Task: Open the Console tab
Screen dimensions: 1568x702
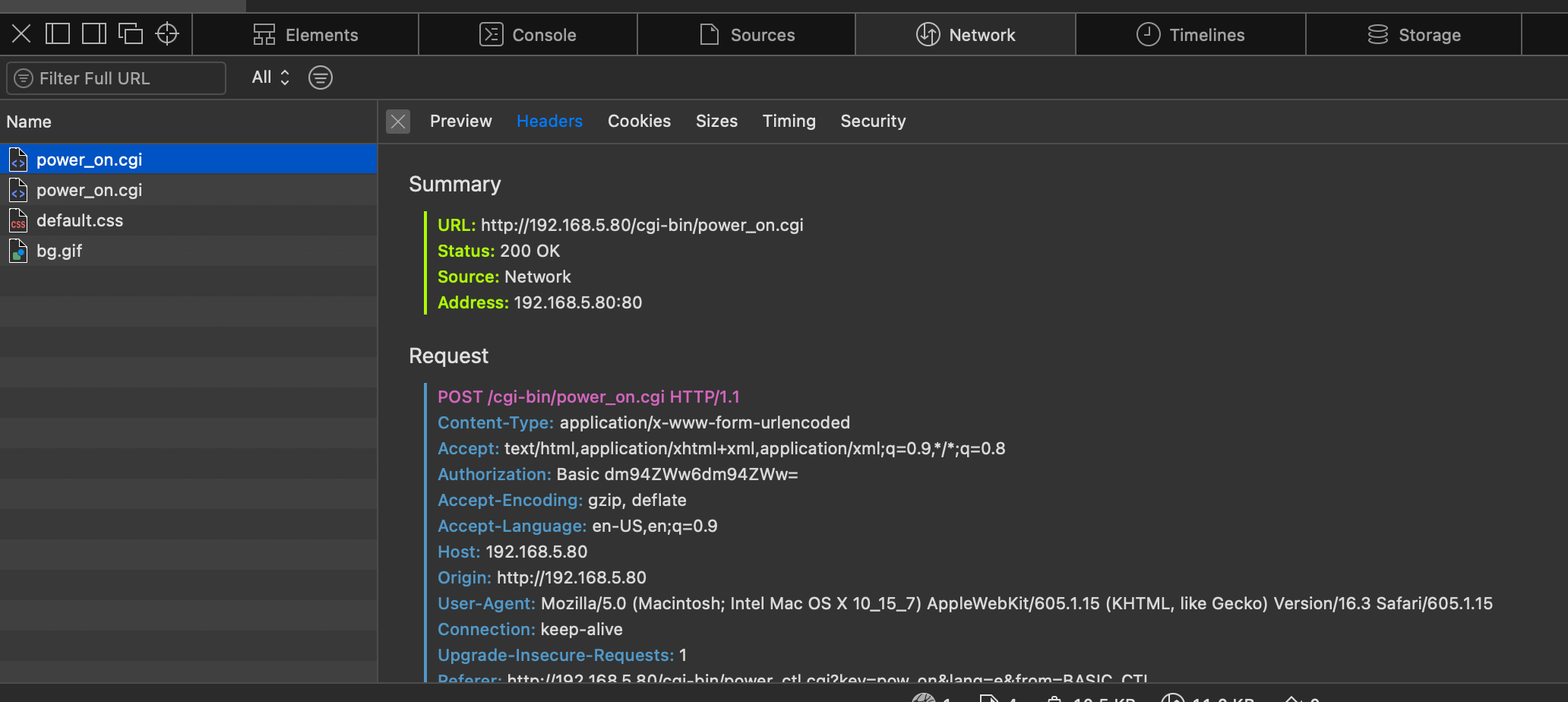Action: coord(528,35)
